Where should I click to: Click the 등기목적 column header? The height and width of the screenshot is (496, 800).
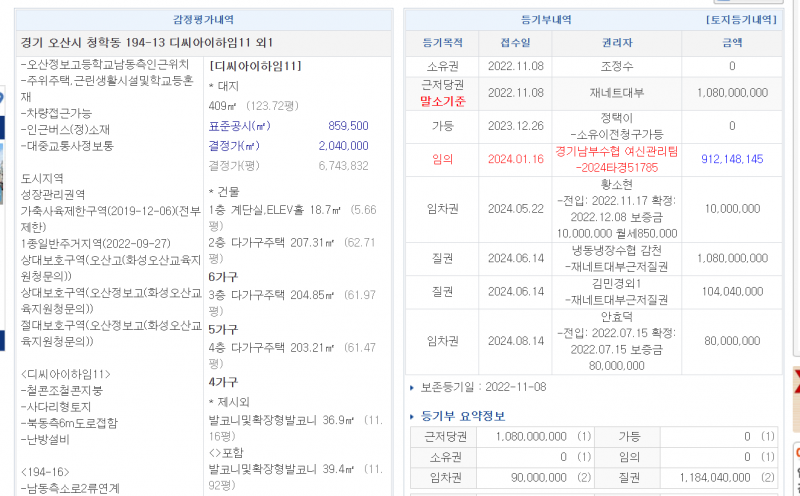pyautogui.click(x=442, y=43)
